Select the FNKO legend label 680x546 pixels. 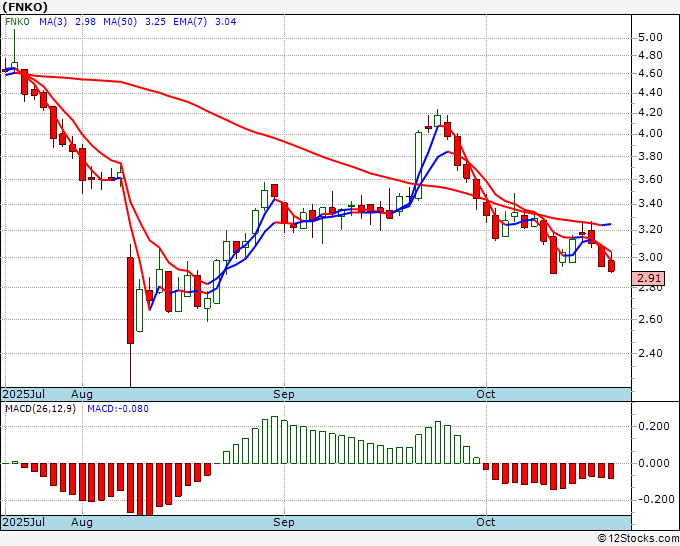pyautogui.click(x=17, y=22)
